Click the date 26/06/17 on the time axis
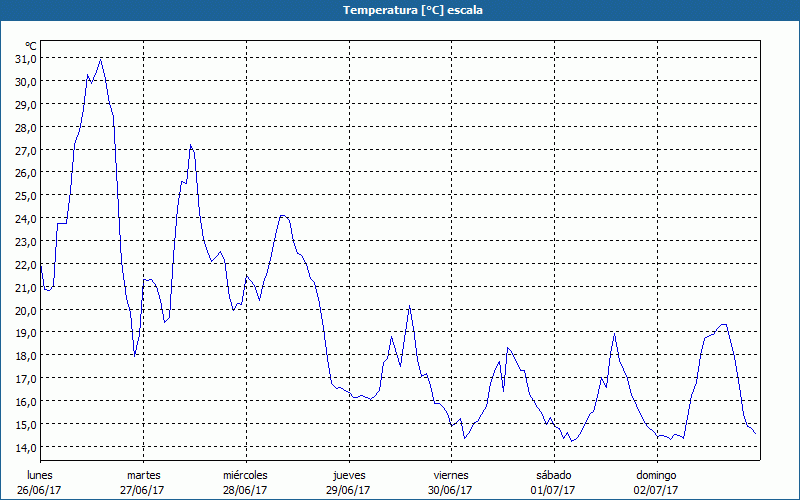The image size is (800, 500). [40, 490]
